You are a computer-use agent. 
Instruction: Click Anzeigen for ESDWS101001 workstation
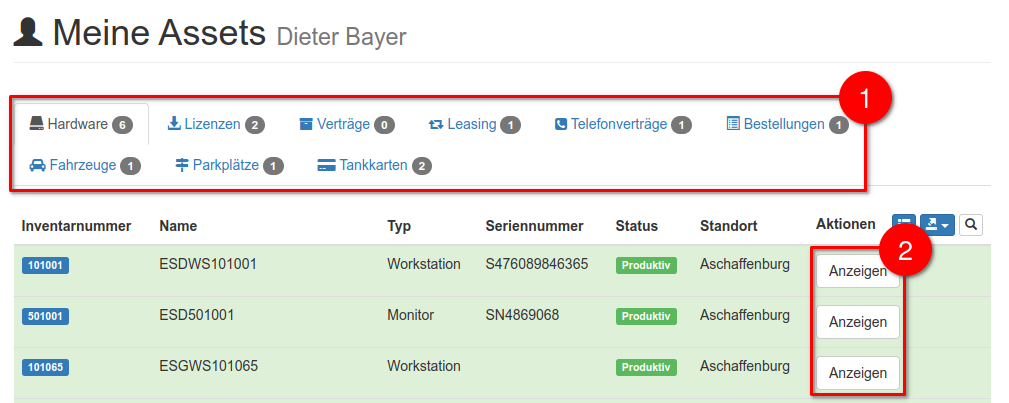[857, 271]
